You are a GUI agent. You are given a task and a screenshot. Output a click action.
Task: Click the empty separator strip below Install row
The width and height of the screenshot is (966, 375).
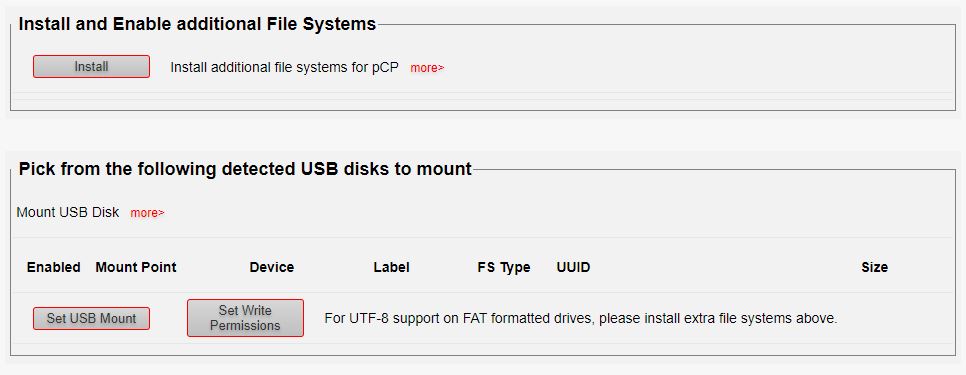pyautogui.click(x=482, y=96)
